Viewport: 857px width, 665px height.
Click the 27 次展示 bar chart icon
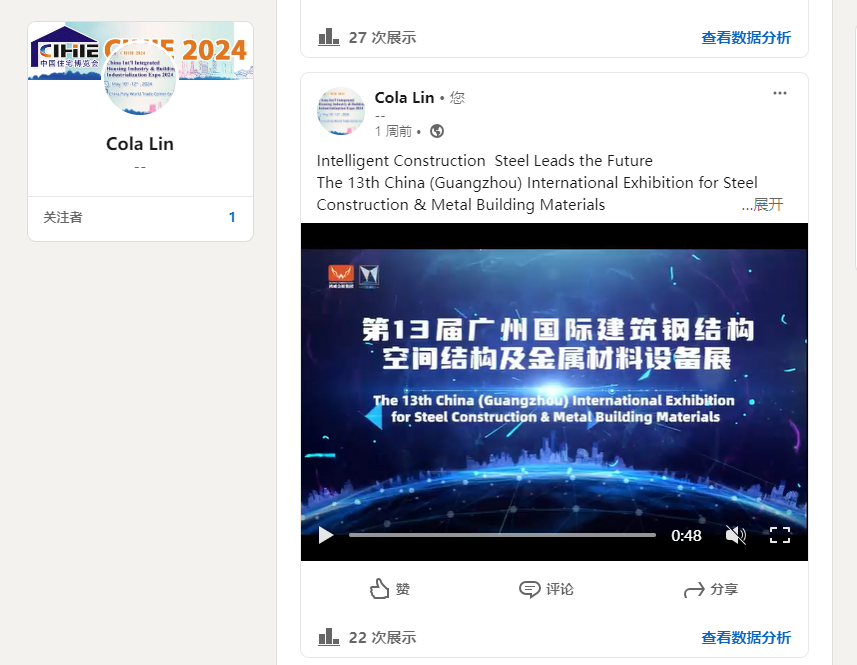pos(328,37)
